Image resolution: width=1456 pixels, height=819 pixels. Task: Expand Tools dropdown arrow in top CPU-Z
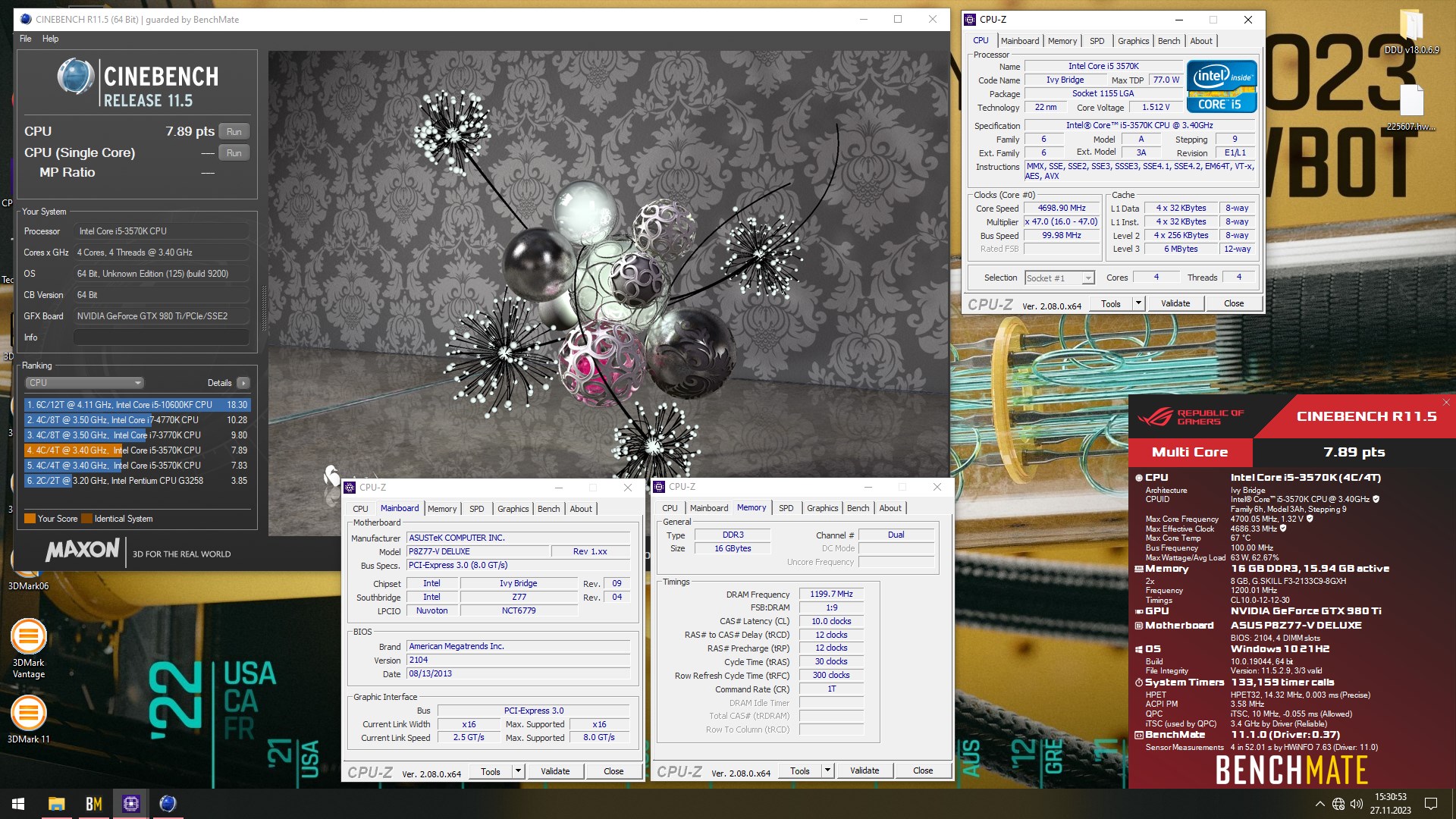(1138, 304)
